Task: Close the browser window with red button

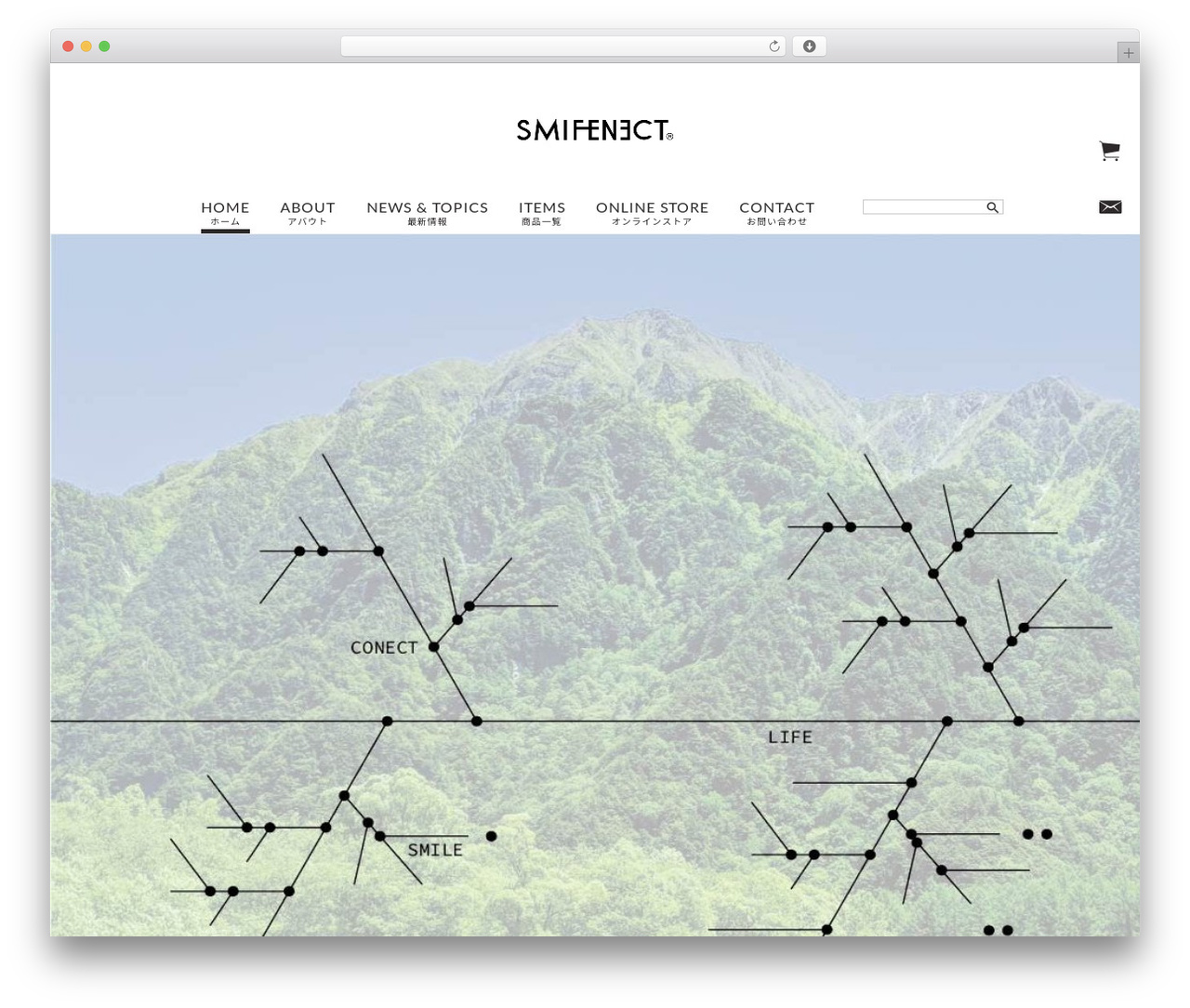Action: click(68, 46)
